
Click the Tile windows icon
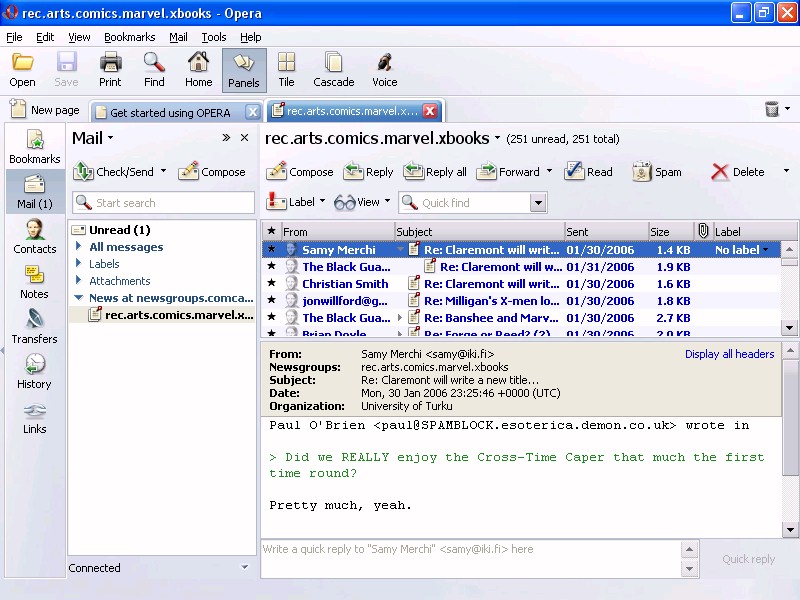click(x=286, y=70)
